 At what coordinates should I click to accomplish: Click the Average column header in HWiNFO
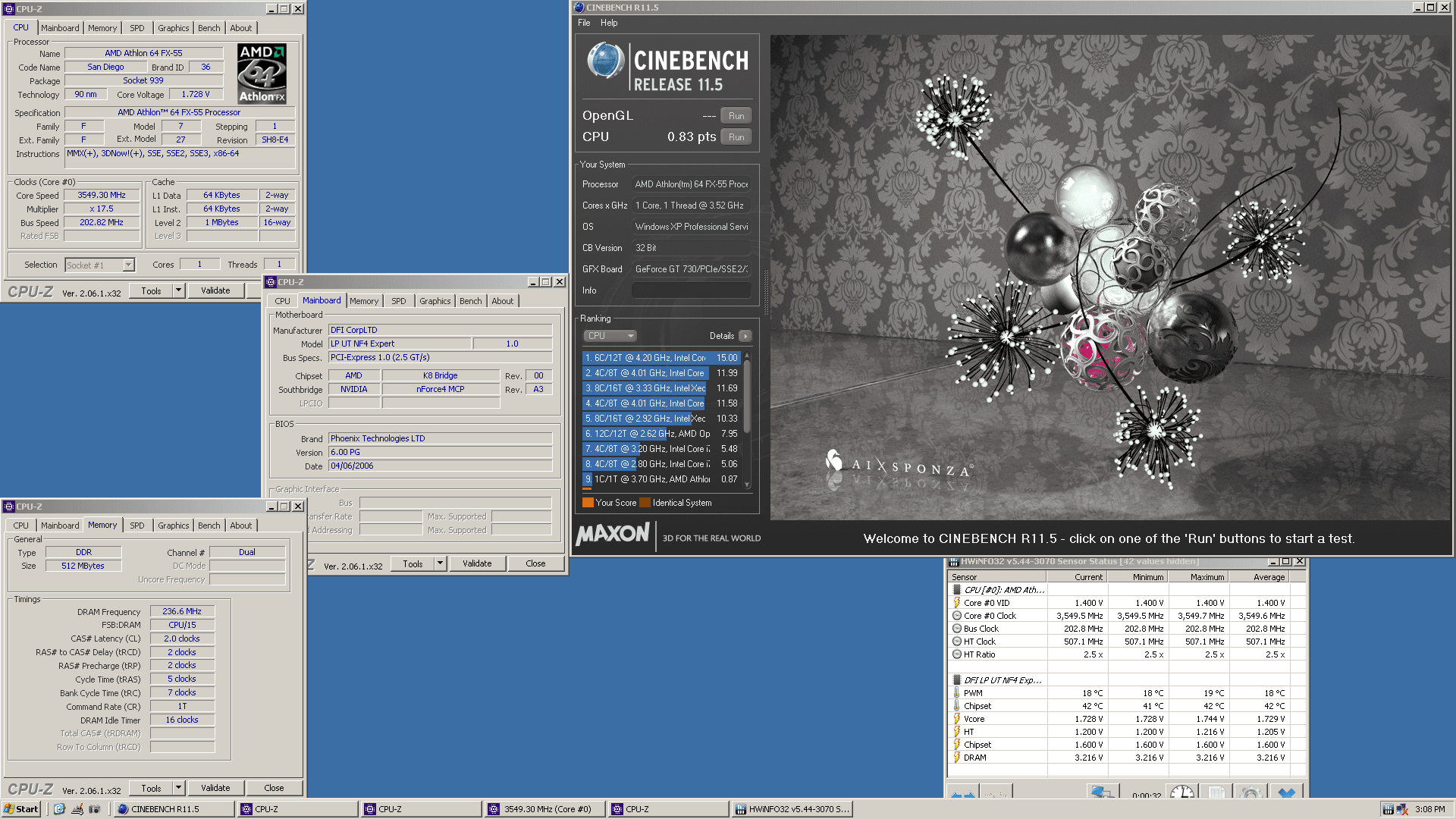1260,577
